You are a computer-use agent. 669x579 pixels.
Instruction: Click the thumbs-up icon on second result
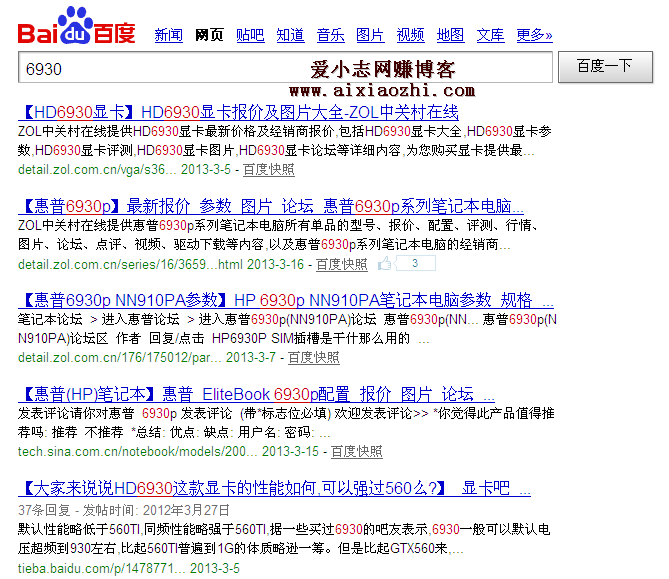click(385, 264)
